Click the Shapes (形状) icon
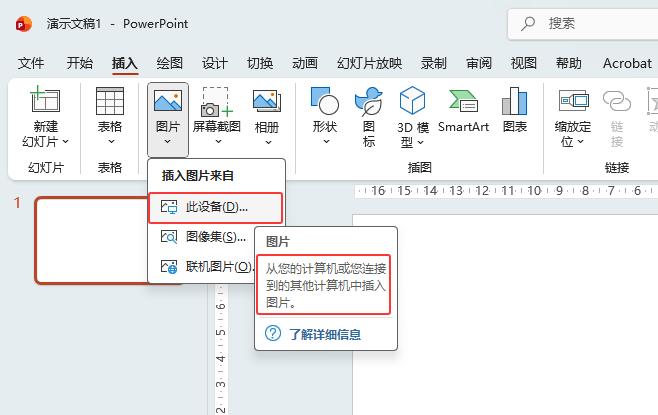 (324, 101)
